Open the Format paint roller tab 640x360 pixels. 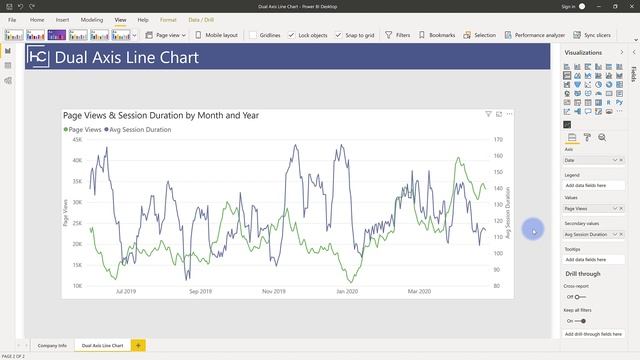[x=587, y=138]
